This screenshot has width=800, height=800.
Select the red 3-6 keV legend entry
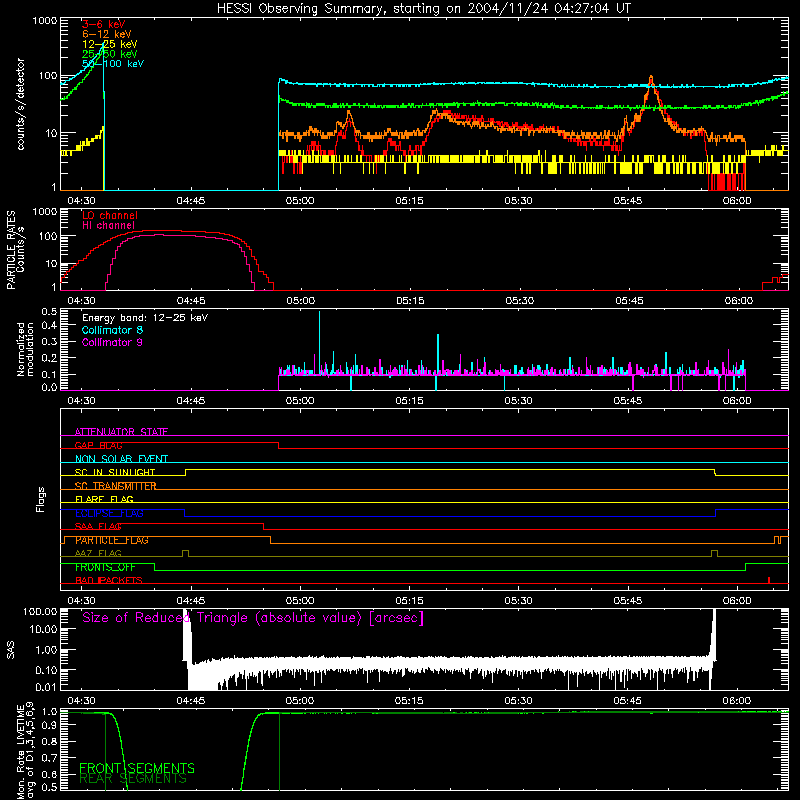click(104, 24)
